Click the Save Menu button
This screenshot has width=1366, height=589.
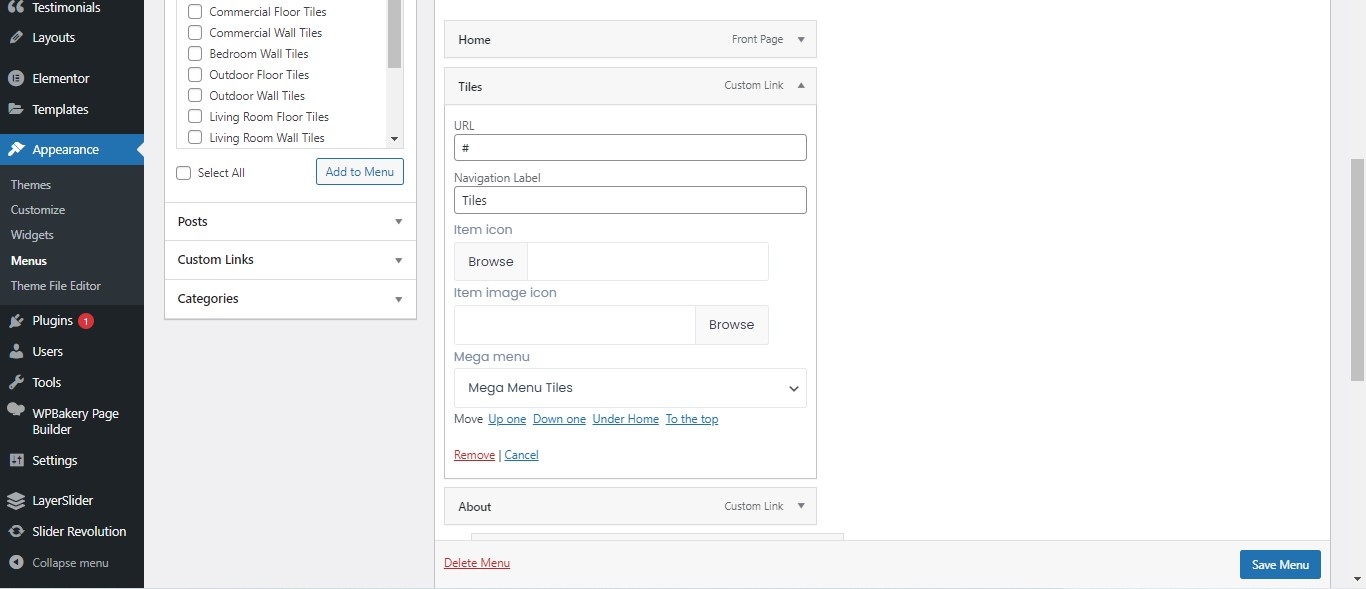tap(1280, 564)
